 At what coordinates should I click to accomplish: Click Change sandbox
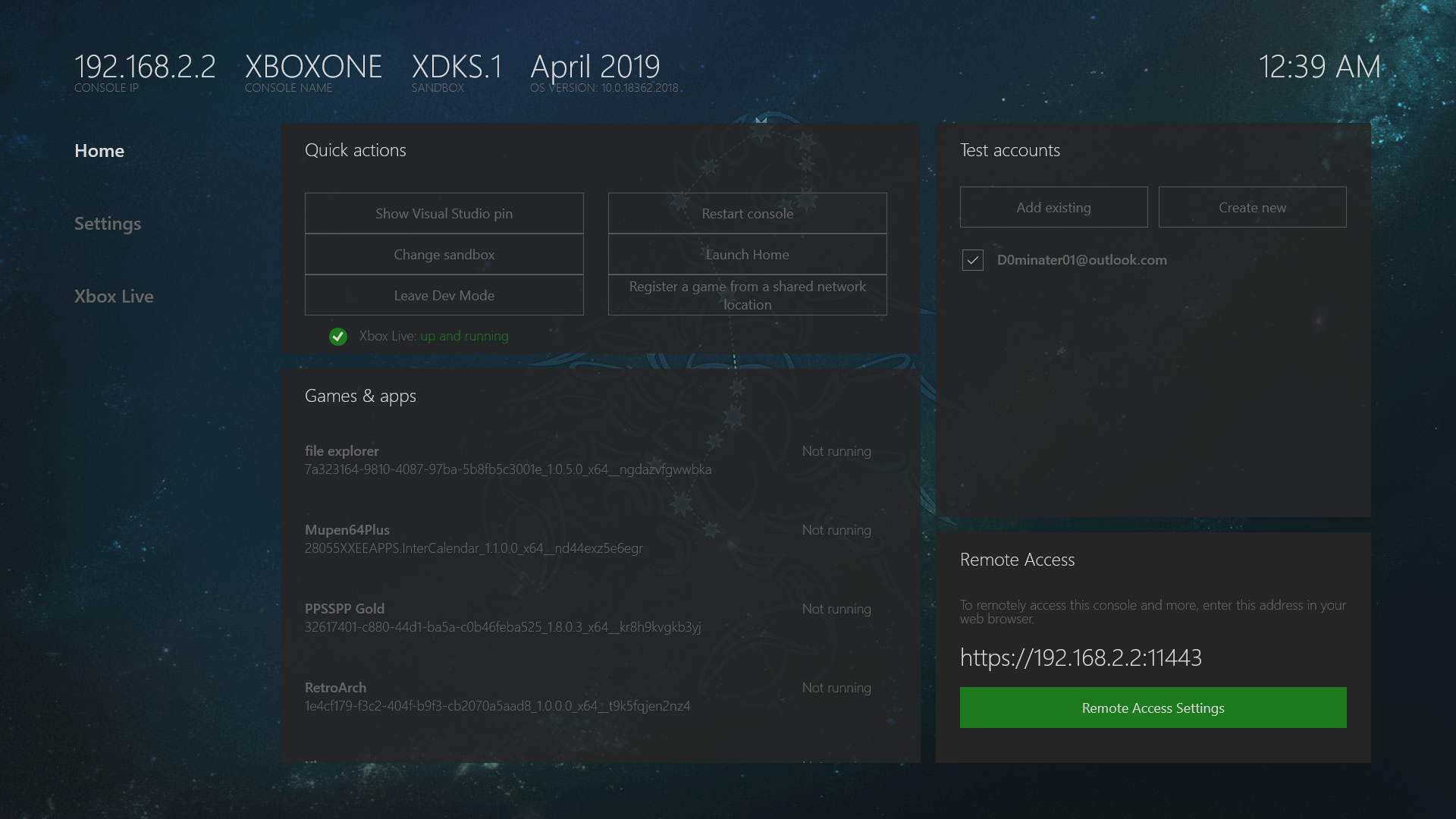click(x=444, y=254)
